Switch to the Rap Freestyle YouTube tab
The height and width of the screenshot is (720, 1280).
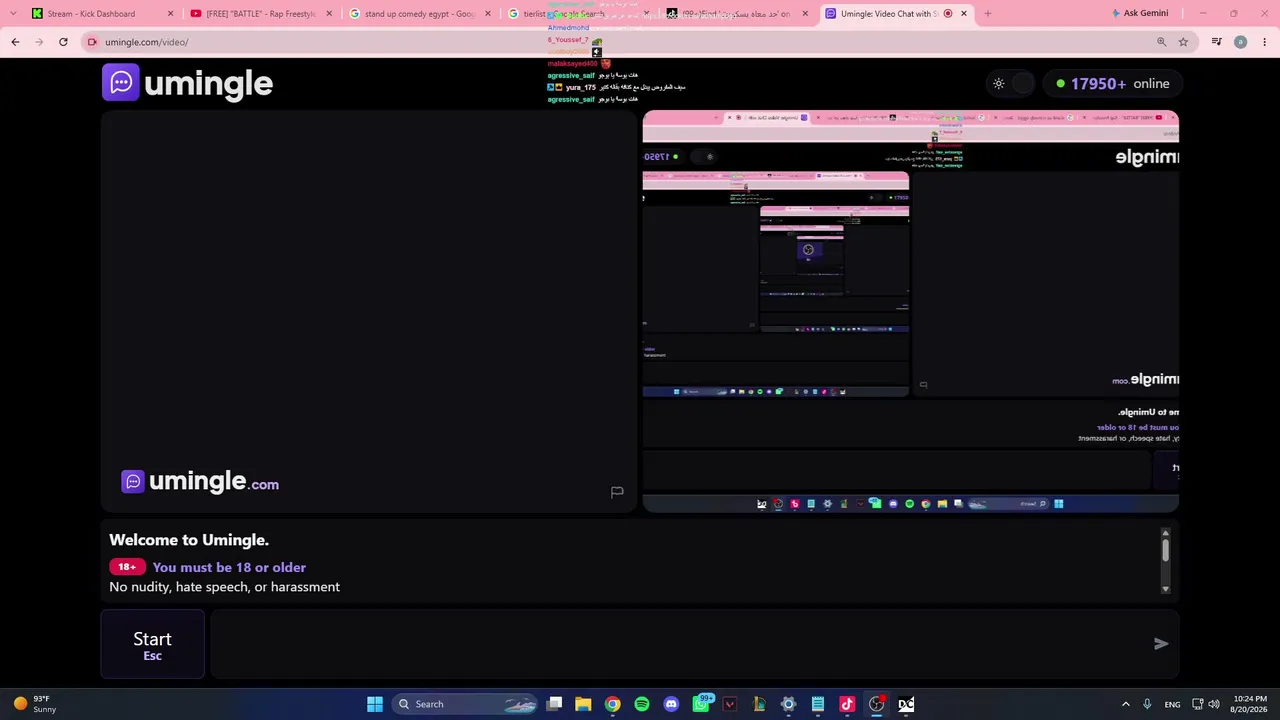click(x=260, y=14)
